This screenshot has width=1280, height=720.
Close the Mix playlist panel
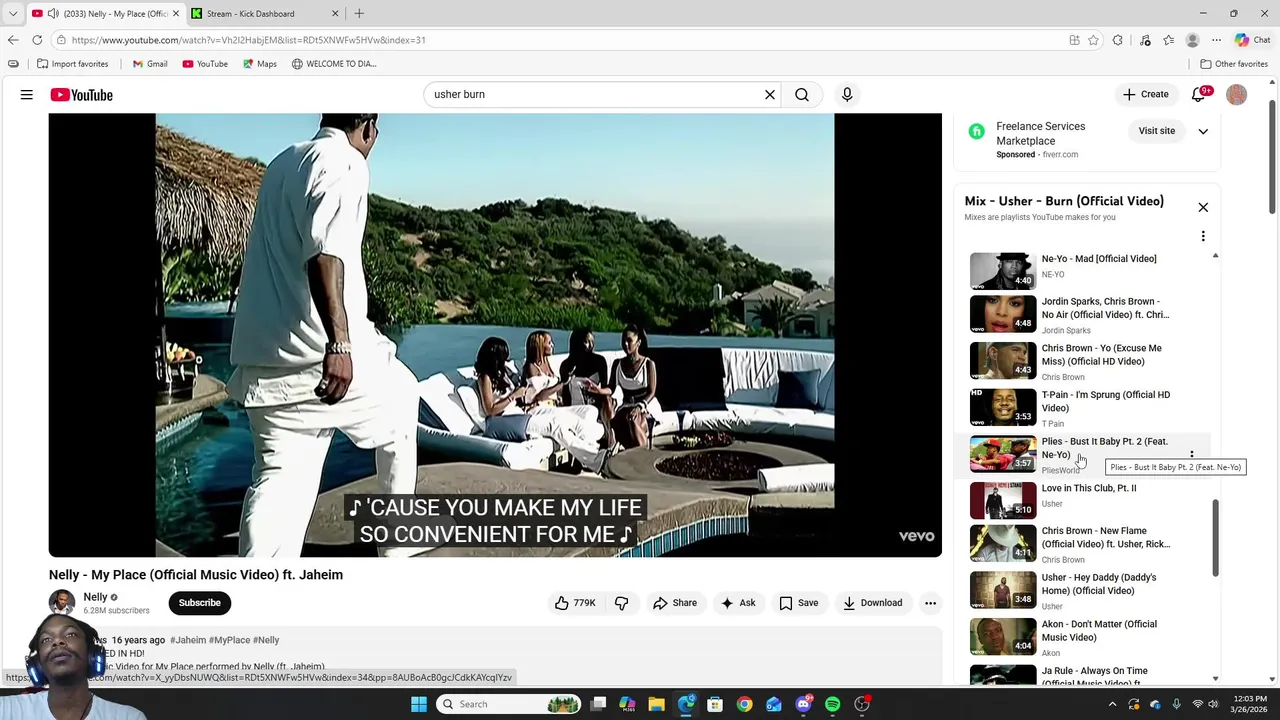click(1203, 208)
